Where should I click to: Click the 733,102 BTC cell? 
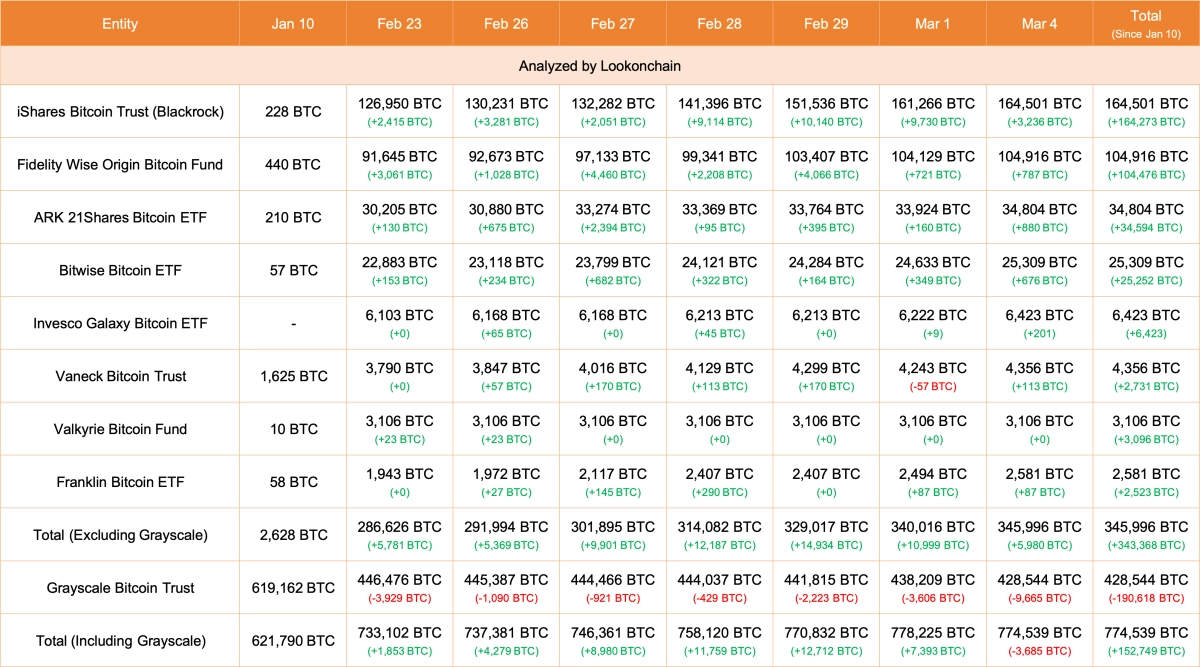point(399,640)
